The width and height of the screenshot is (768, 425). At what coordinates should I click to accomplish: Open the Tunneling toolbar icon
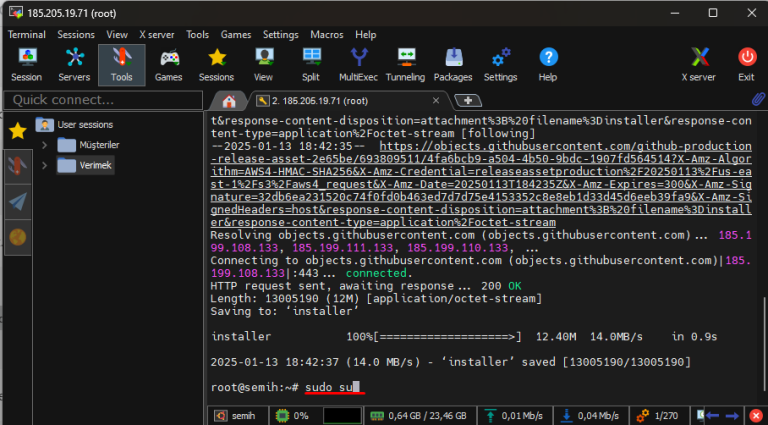(406, 64)
